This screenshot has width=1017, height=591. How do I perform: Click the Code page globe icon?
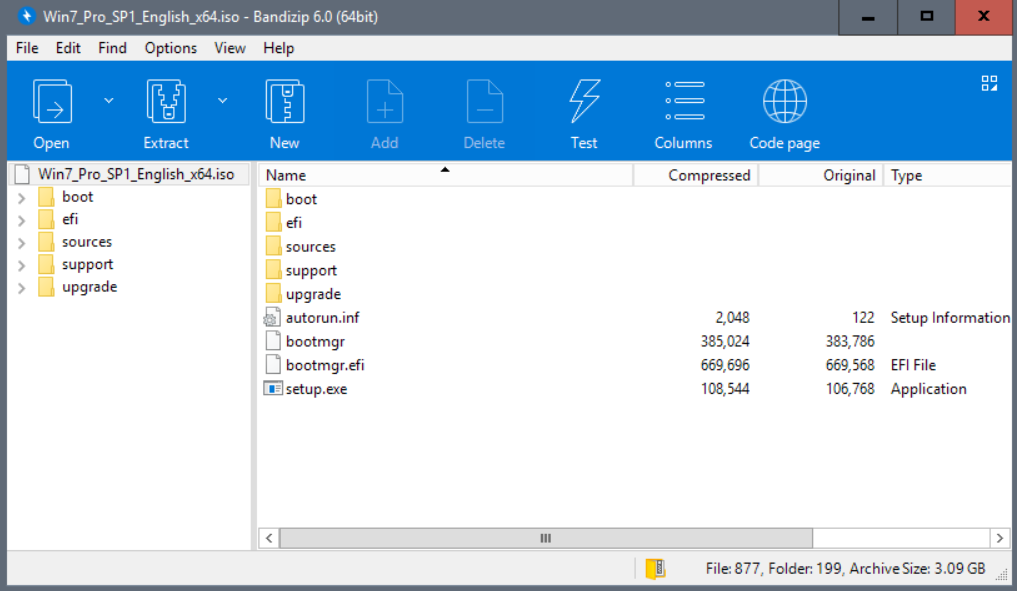click(x=785, y=101)
